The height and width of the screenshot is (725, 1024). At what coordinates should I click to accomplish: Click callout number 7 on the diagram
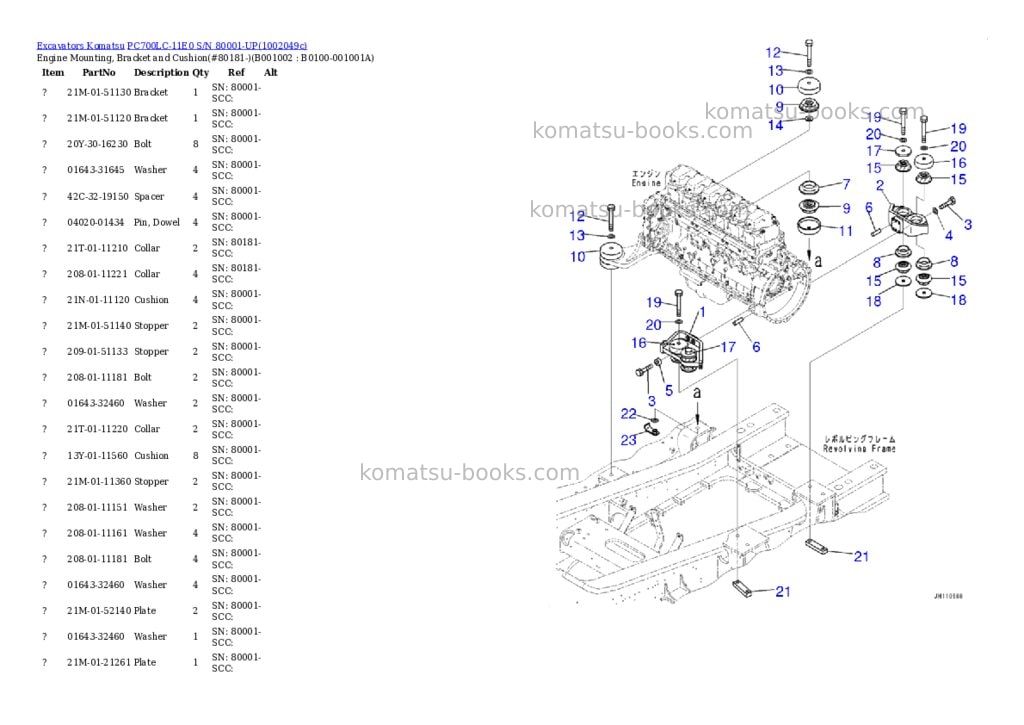pyautogui.click(x=846, y=185)
